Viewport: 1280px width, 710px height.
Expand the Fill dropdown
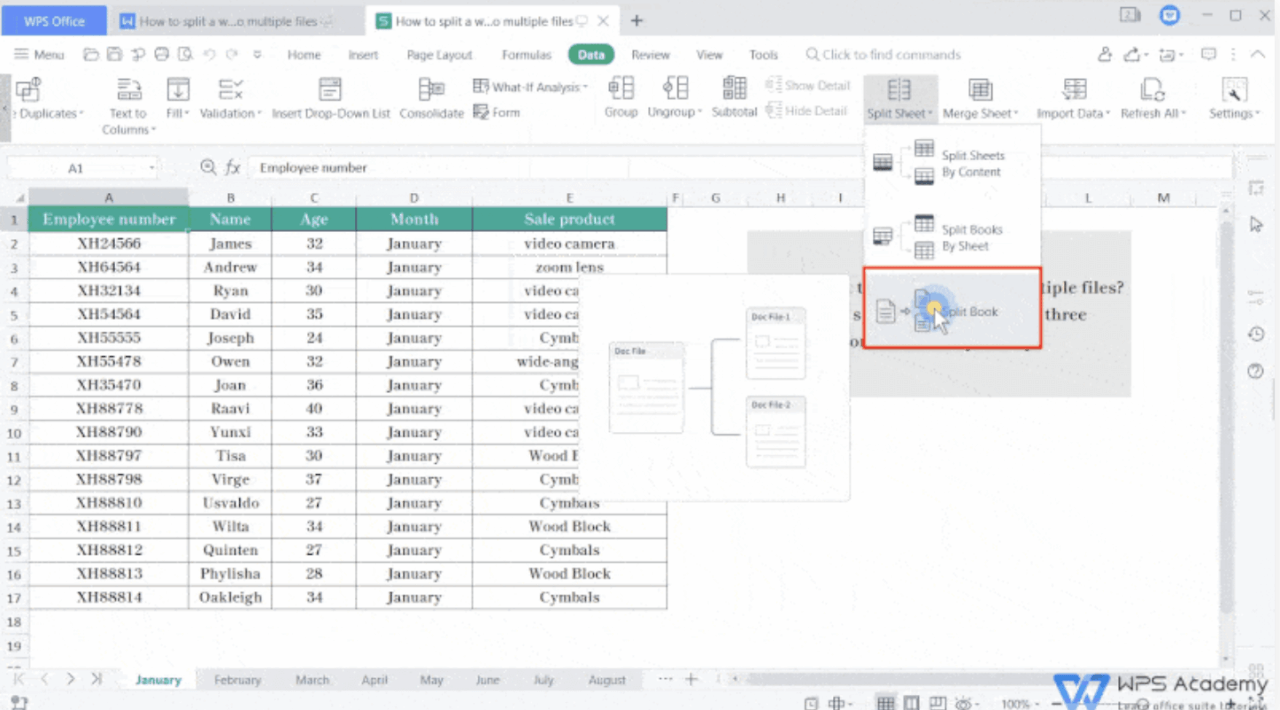point(188,113)
